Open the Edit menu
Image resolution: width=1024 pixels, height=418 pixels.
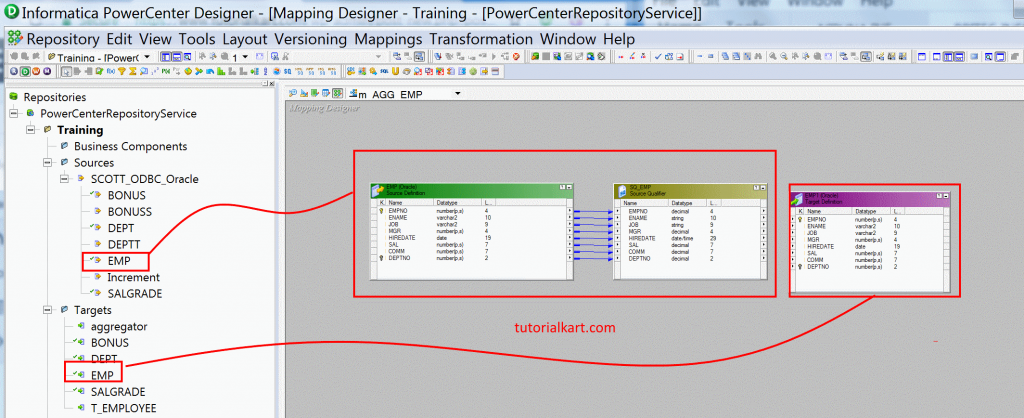pos(120,39)
